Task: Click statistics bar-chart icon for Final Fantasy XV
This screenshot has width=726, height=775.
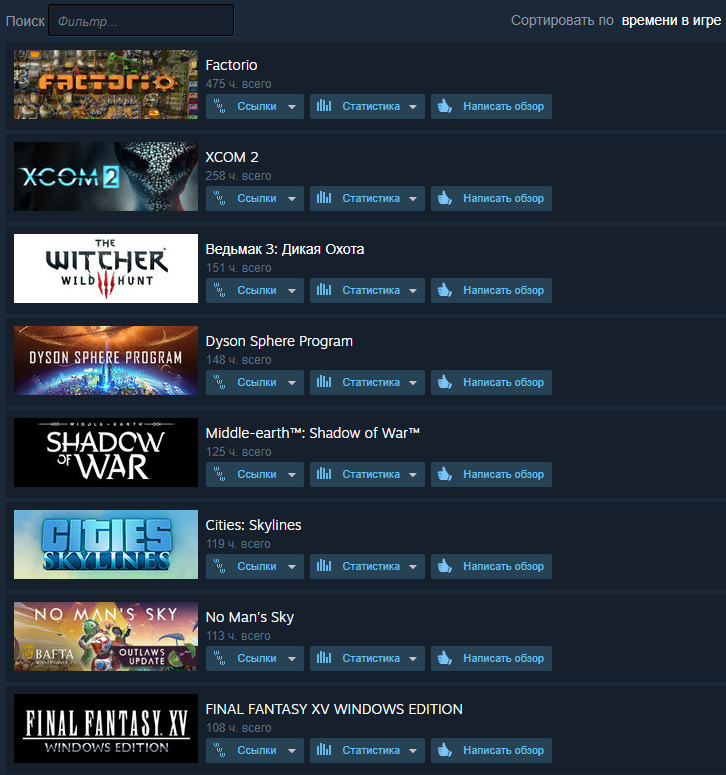Action: pos(324,750)
